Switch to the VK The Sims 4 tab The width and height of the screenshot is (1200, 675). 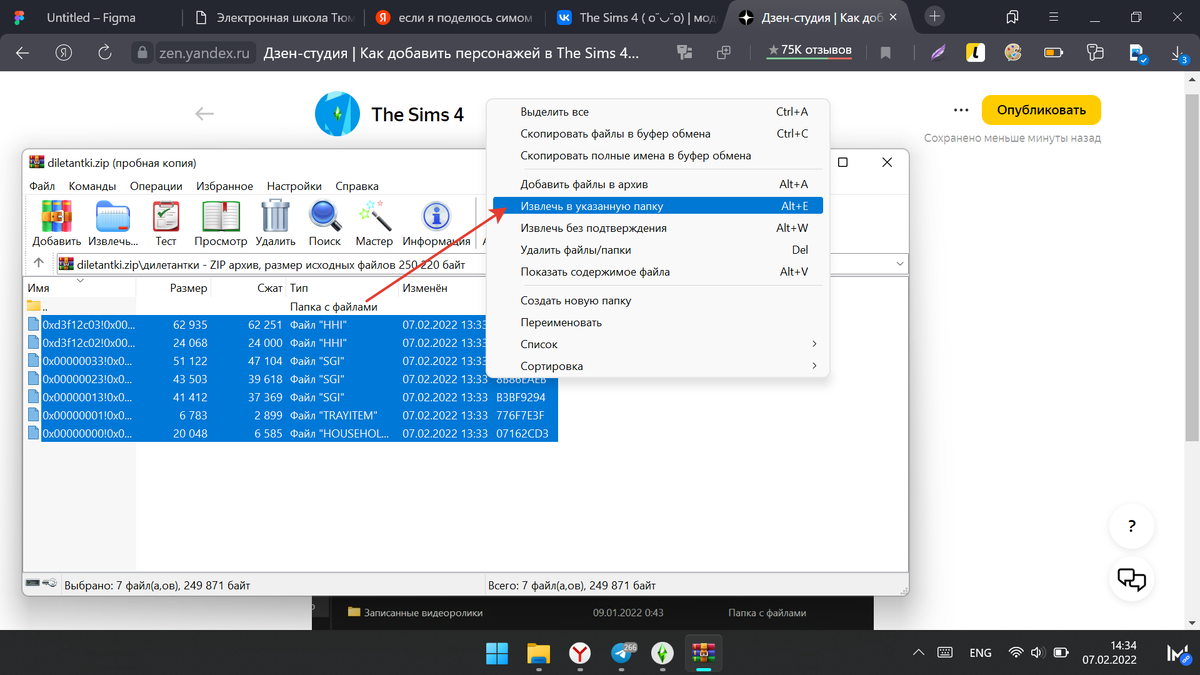pos(637,17)
